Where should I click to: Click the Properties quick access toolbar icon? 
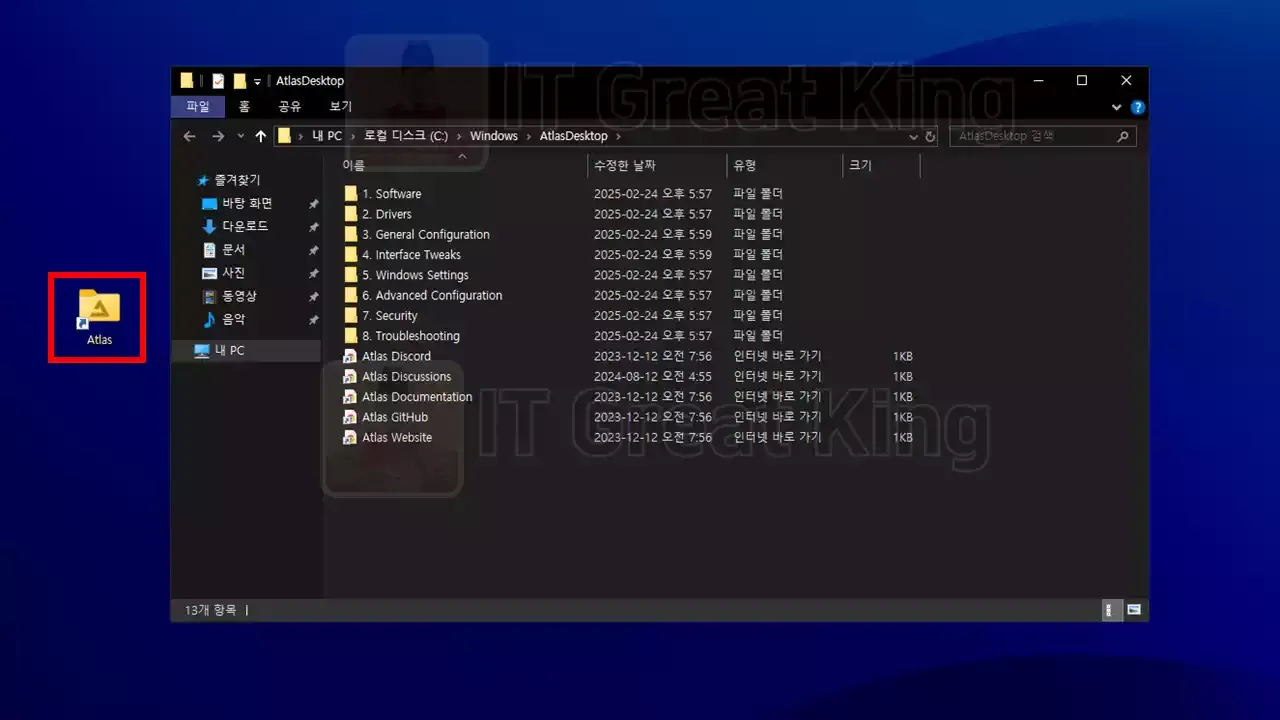click(x=218, y=81)
